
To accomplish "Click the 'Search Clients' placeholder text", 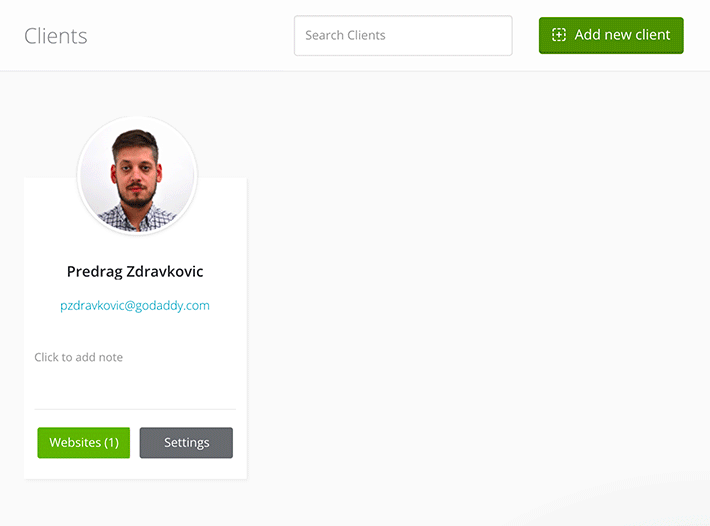I will point(345,35).
